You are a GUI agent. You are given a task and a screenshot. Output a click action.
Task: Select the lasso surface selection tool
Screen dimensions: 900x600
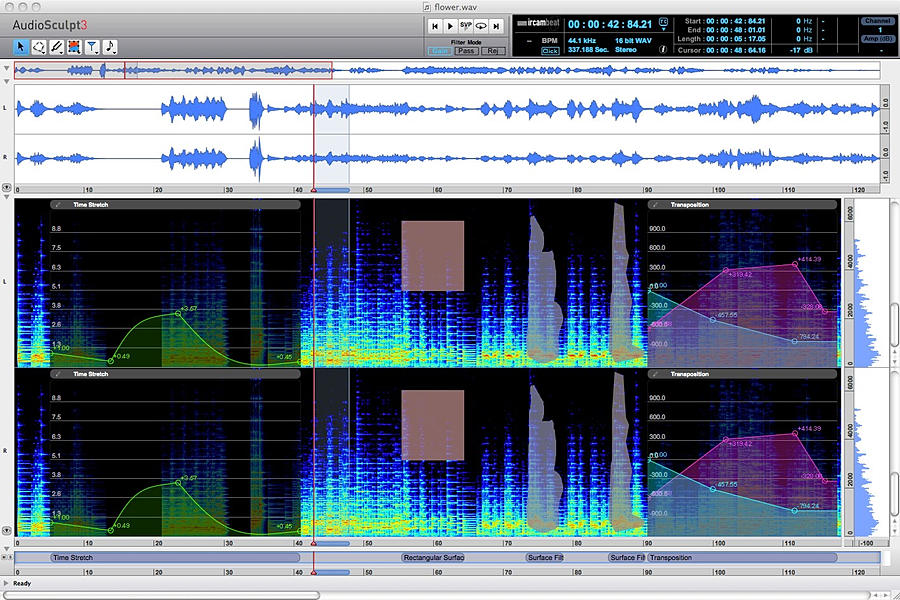point(38,47)
